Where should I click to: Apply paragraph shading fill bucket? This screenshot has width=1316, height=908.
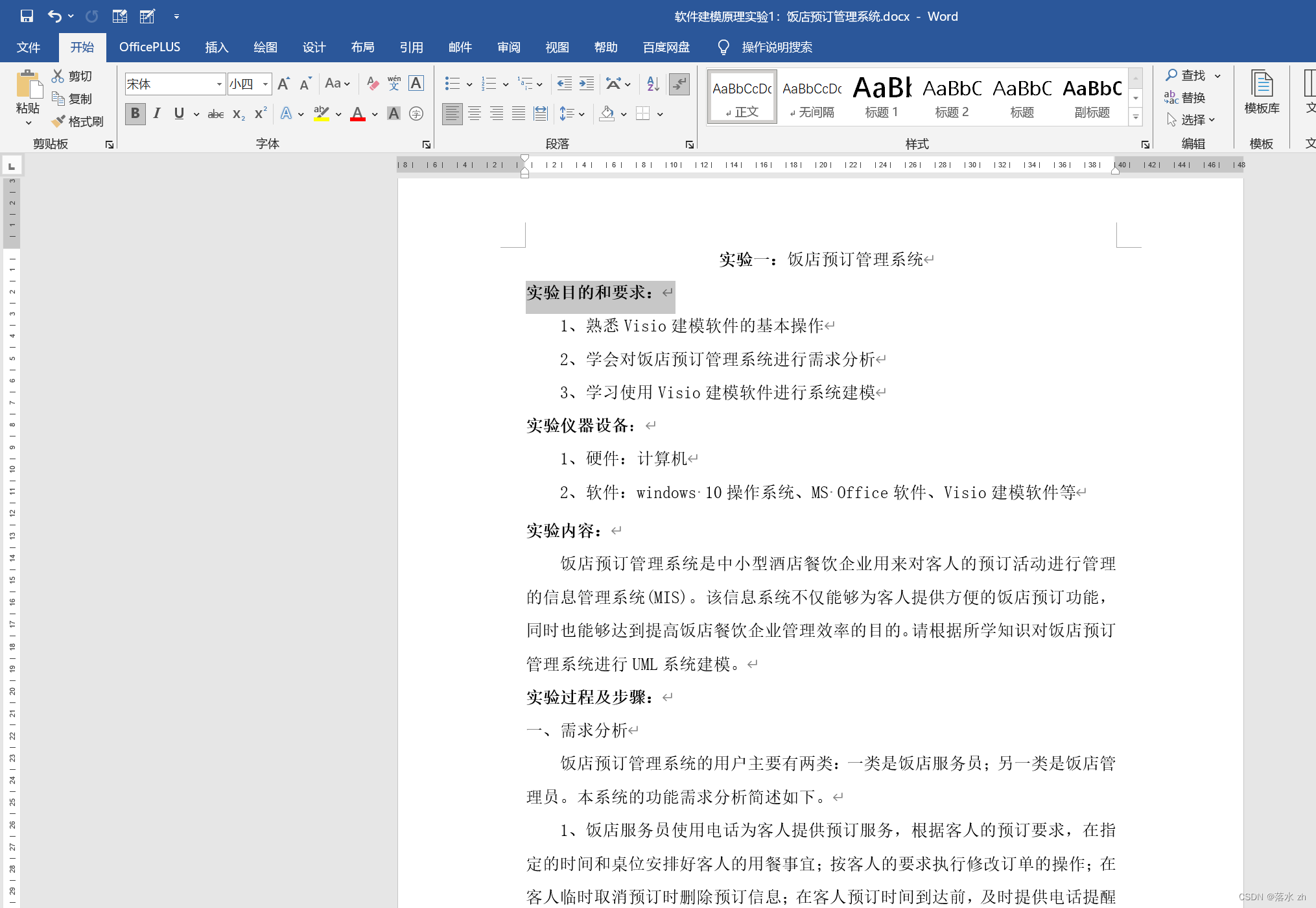[x=607, y=114]
